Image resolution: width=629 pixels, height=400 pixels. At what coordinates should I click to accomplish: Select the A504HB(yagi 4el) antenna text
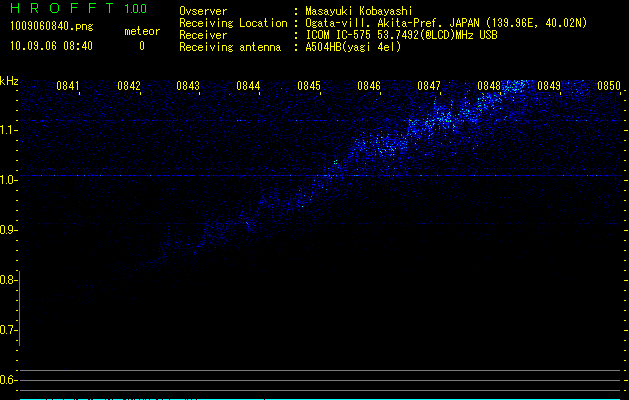coord(353,47)
